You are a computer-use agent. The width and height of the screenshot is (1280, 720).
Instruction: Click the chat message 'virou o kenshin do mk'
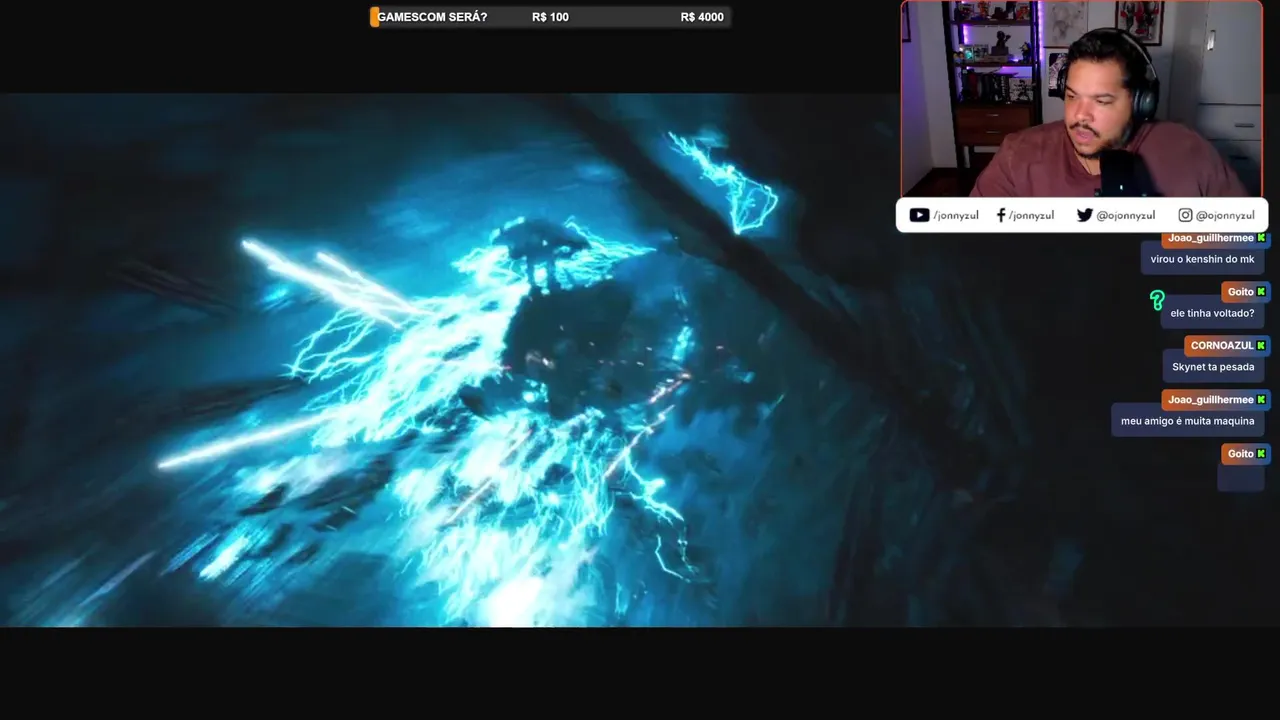[1202, 259]
